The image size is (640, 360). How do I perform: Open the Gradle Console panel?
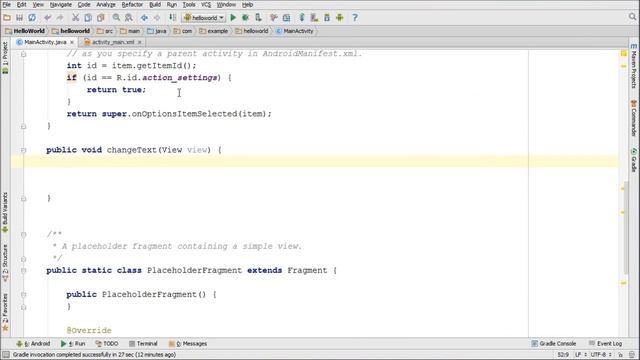(x=554, y=344)
